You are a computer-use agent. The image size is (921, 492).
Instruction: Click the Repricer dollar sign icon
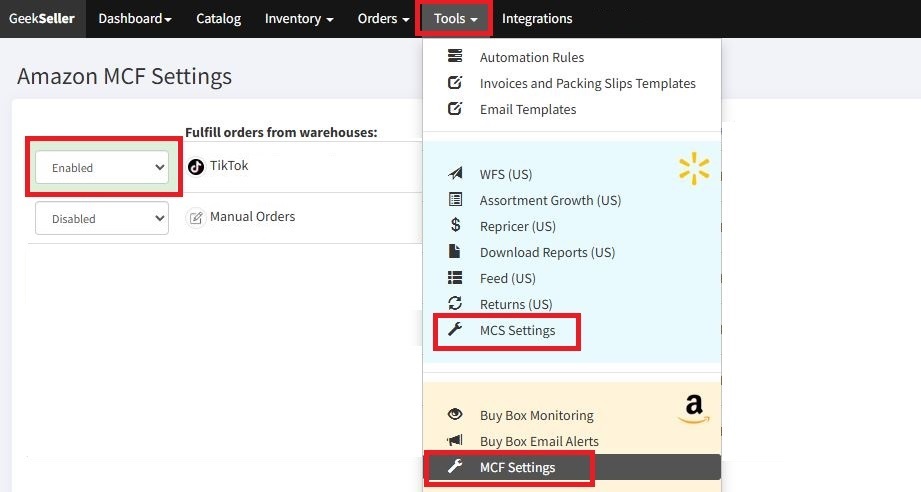(x=455, y=226)
